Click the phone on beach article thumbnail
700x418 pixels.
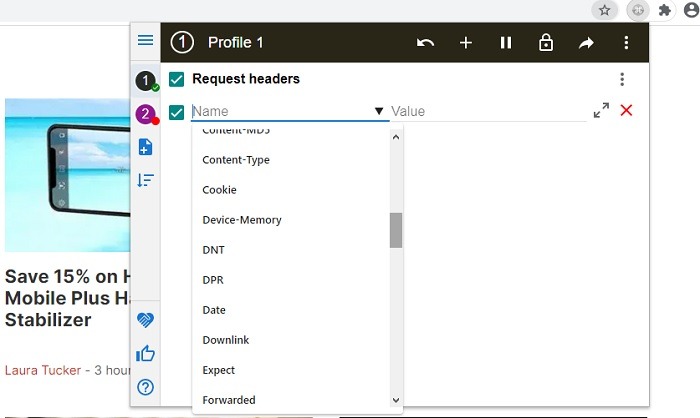pos(68,175)
